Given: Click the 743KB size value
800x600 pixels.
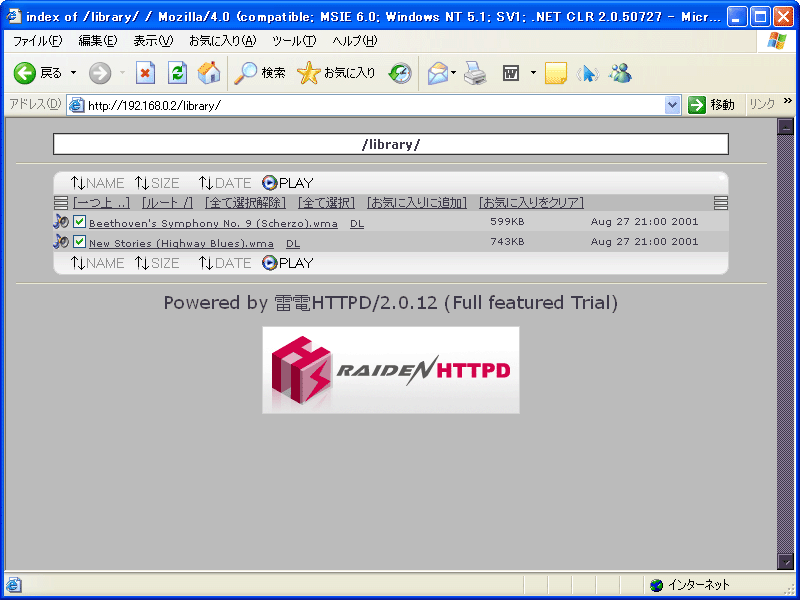Looking at the screenshot, I should pos(507,241).
